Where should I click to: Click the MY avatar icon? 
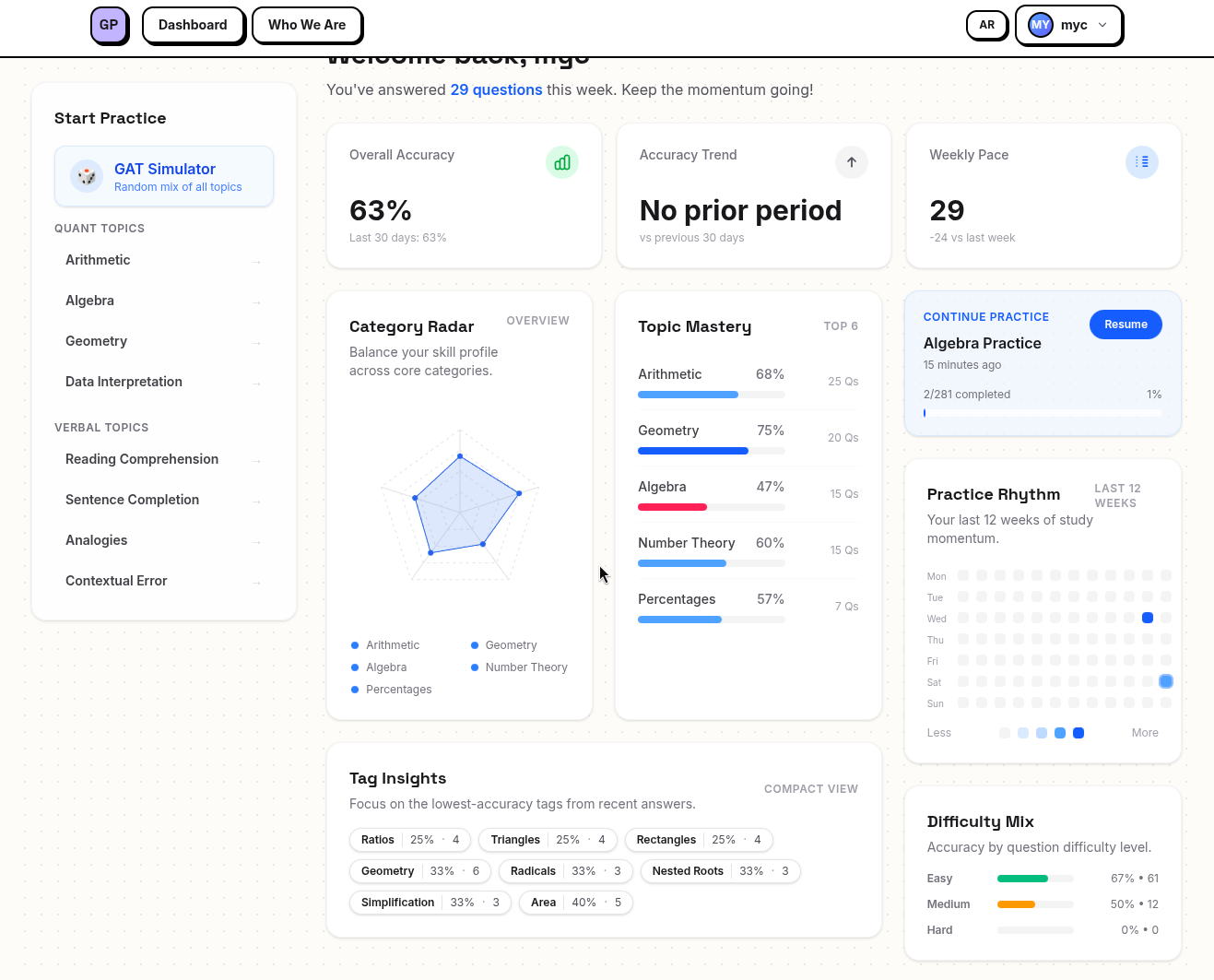coord(1041,25)
